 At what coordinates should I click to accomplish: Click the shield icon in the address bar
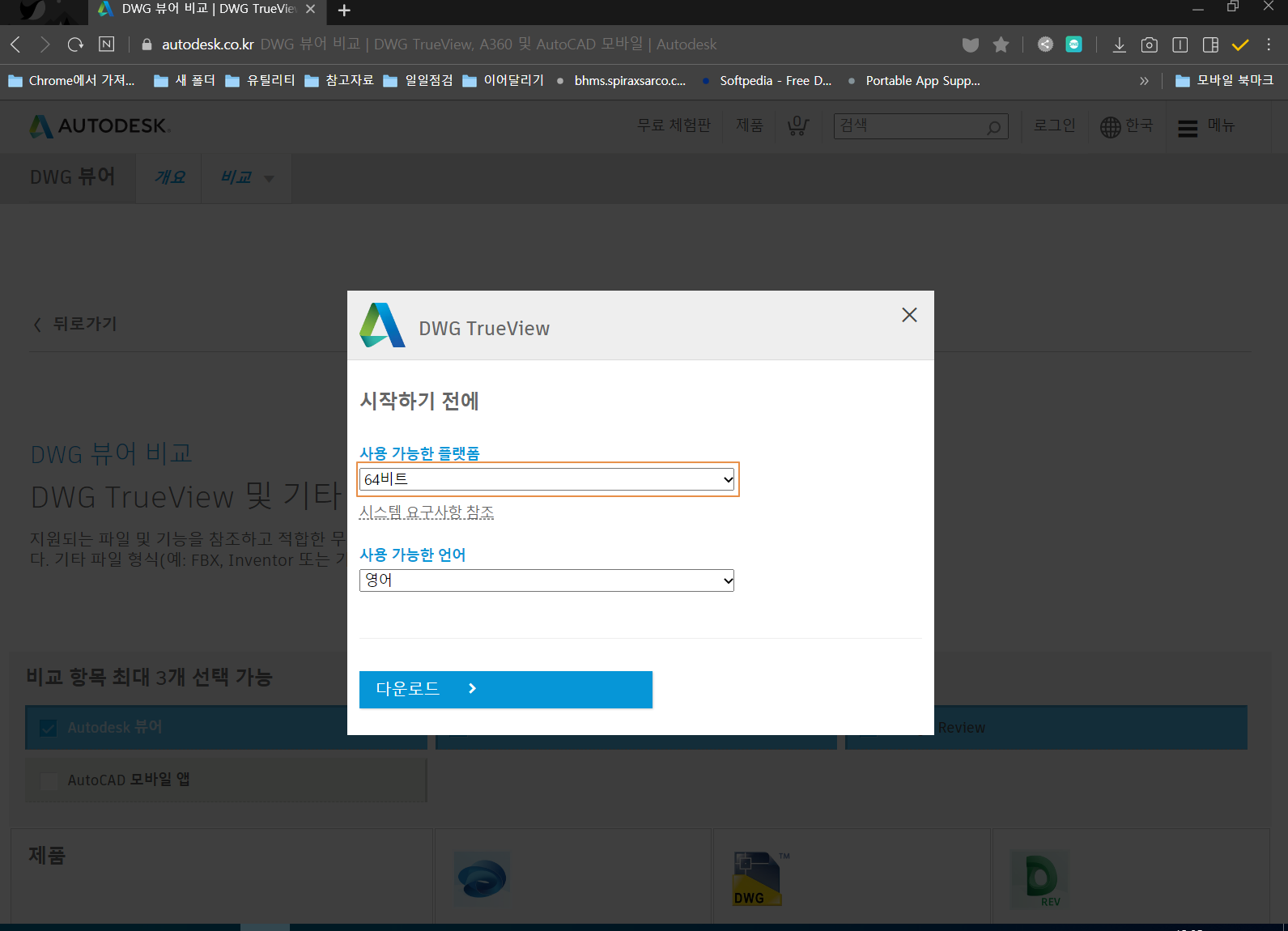coord(970,45)
